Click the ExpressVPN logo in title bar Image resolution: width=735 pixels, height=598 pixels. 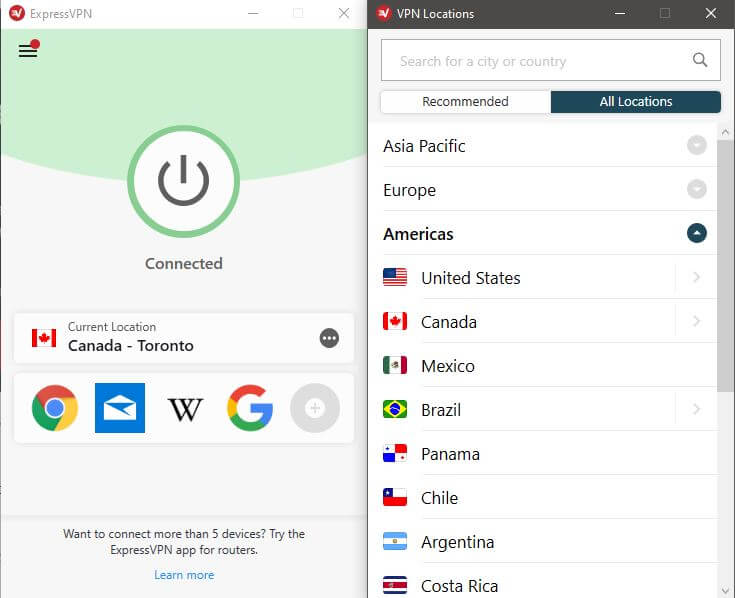pos(17,13)
